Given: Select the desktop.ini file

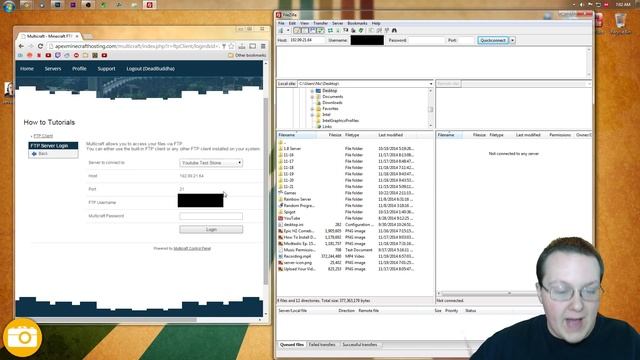Looking at the screenshot, I should click(293, 224).
